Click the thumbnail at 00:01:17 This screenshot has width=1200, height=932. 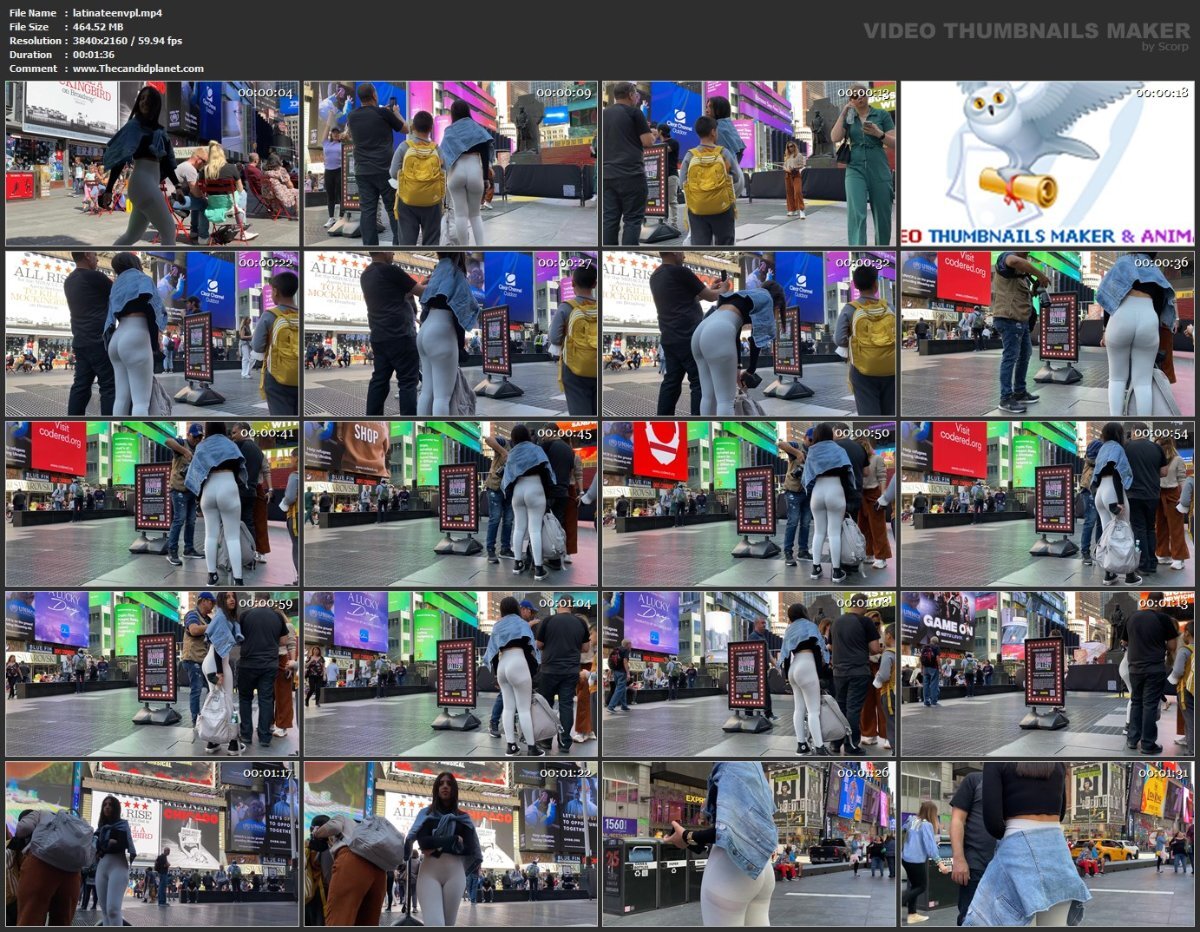[x=152, y=844]
